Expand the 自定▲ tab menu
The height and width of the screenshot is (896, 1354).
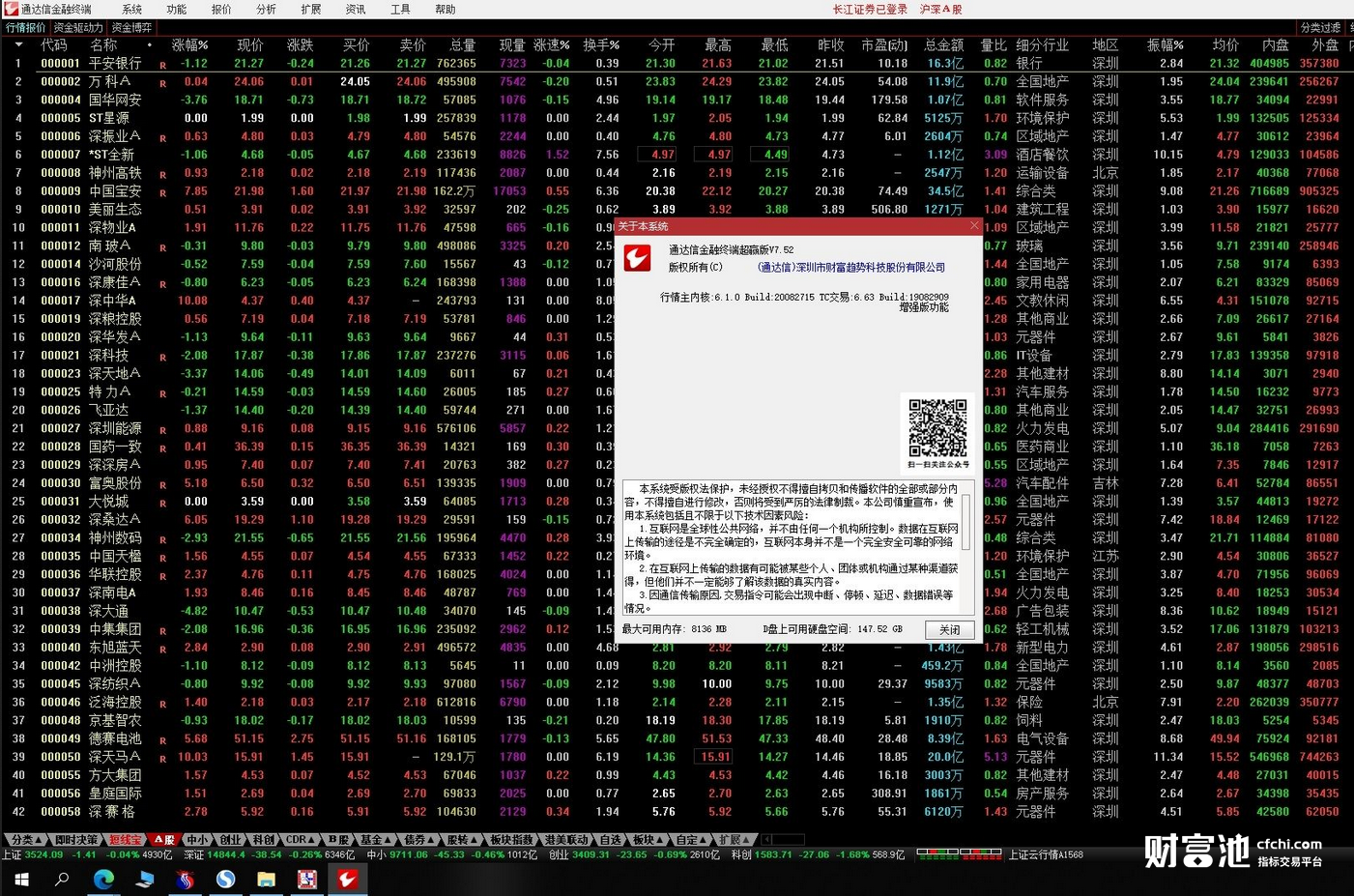[690, 840]
